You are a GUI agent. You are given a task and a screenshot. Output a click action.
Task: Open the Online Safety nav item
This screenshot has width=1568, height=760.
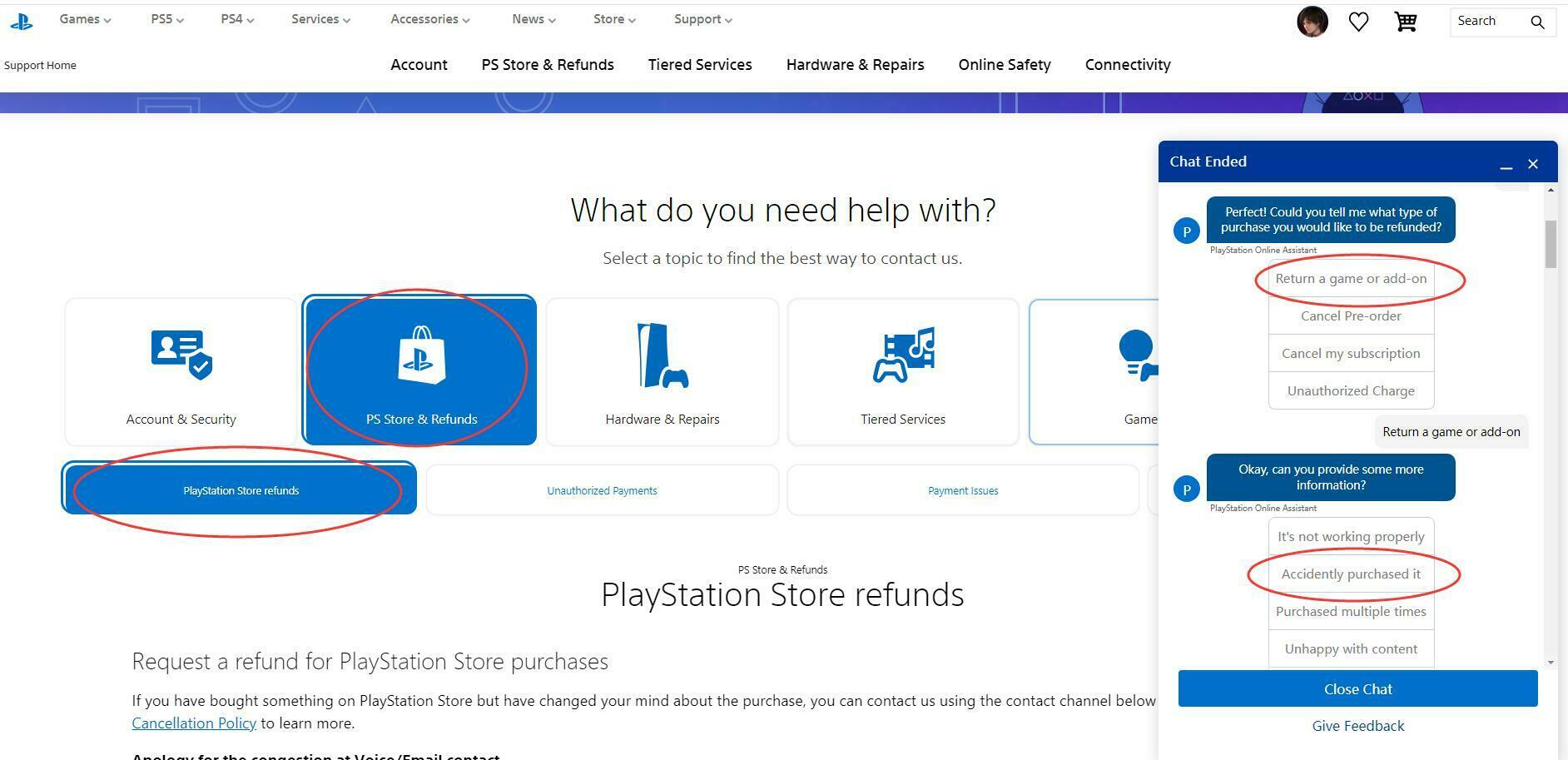[1005, 65]
